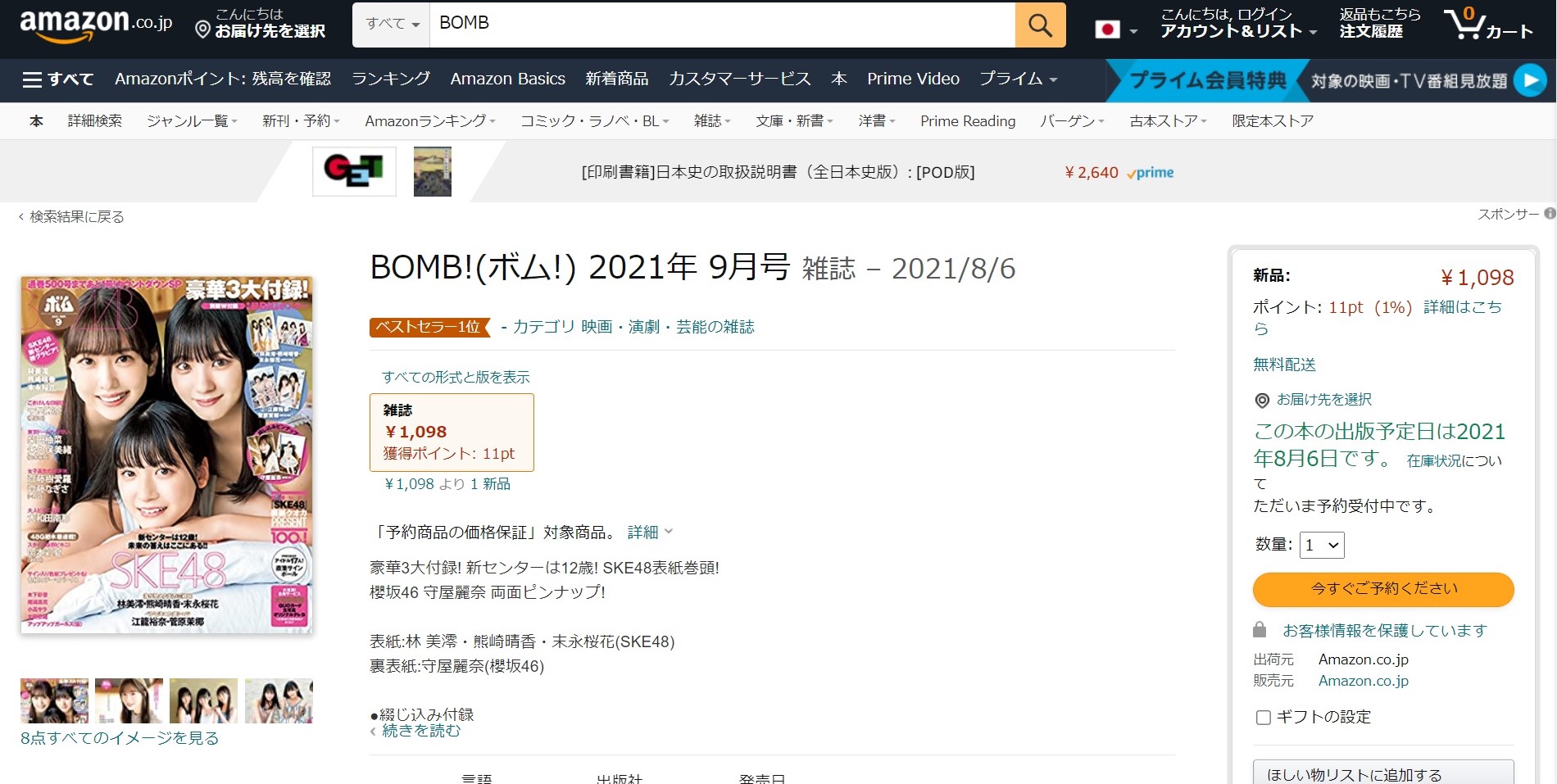Open the 古本ストア submenu
Viewport: 1557px width, 784px height.
click(1168, 121)
